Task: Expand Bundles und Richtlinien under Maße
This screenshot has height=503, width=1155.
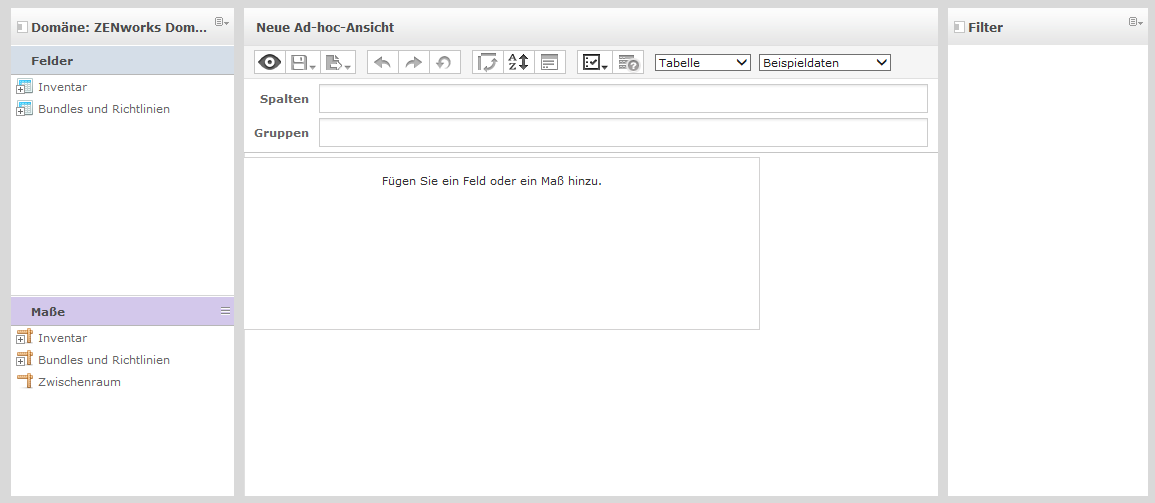Action: coord(20,363)
